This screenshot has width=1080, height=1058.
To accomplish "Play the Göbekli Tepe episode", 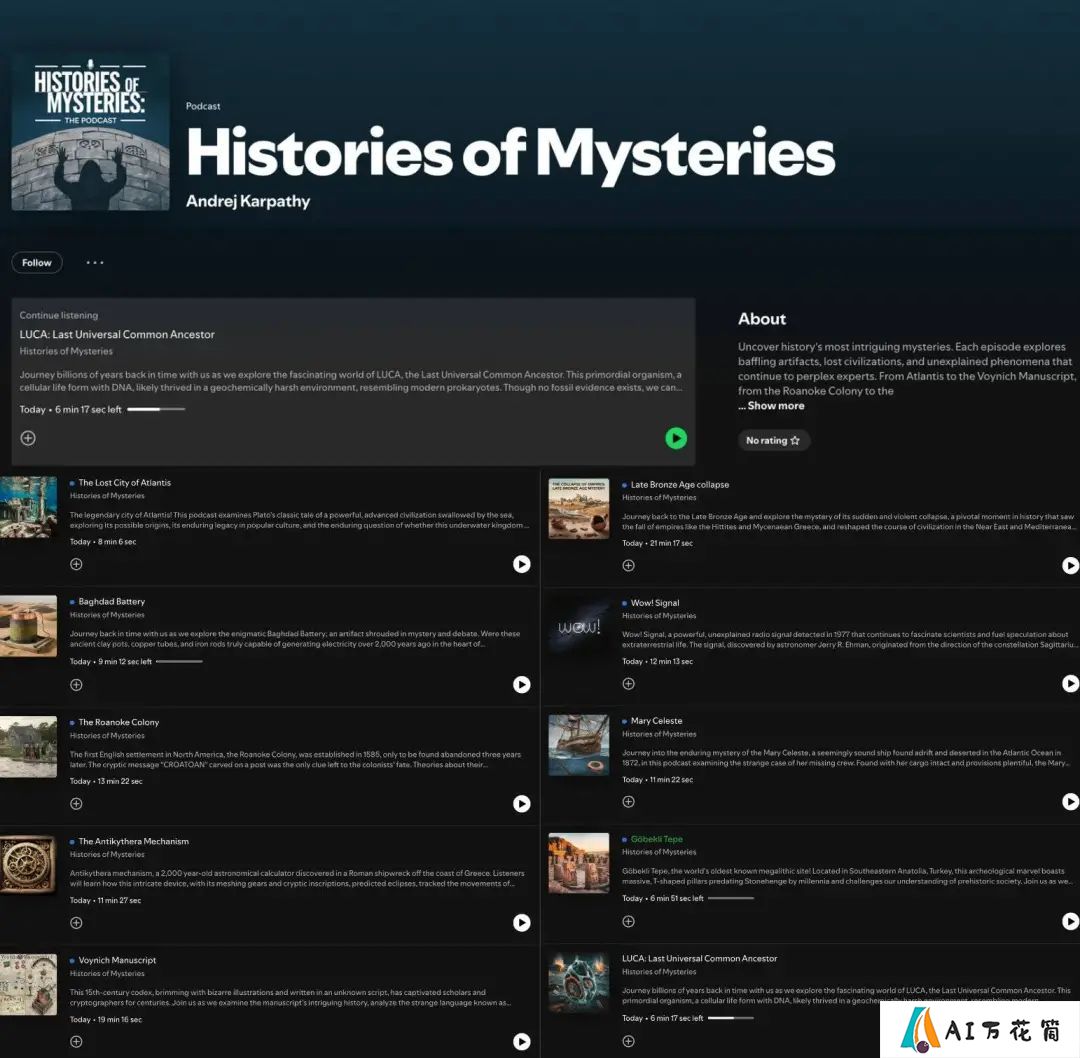I will tap(1070, 921).
